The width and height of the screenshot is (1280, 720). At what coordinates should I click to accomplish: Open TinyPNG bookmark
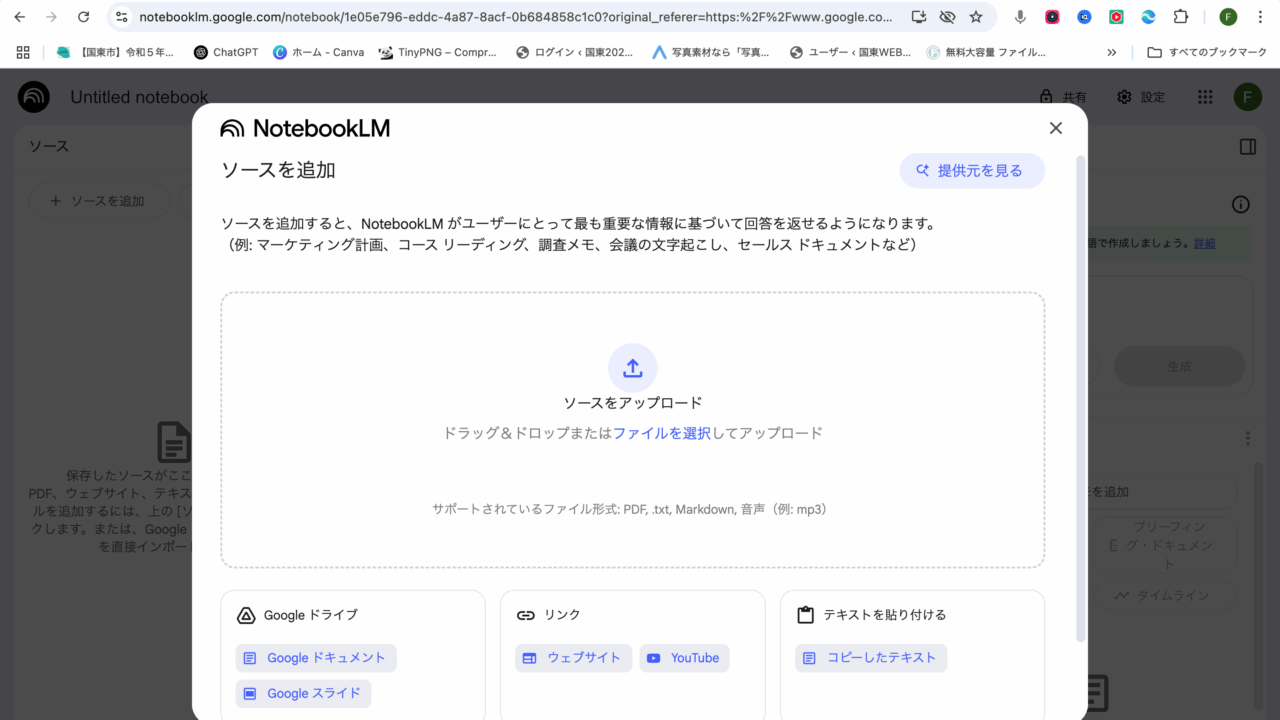437,52
